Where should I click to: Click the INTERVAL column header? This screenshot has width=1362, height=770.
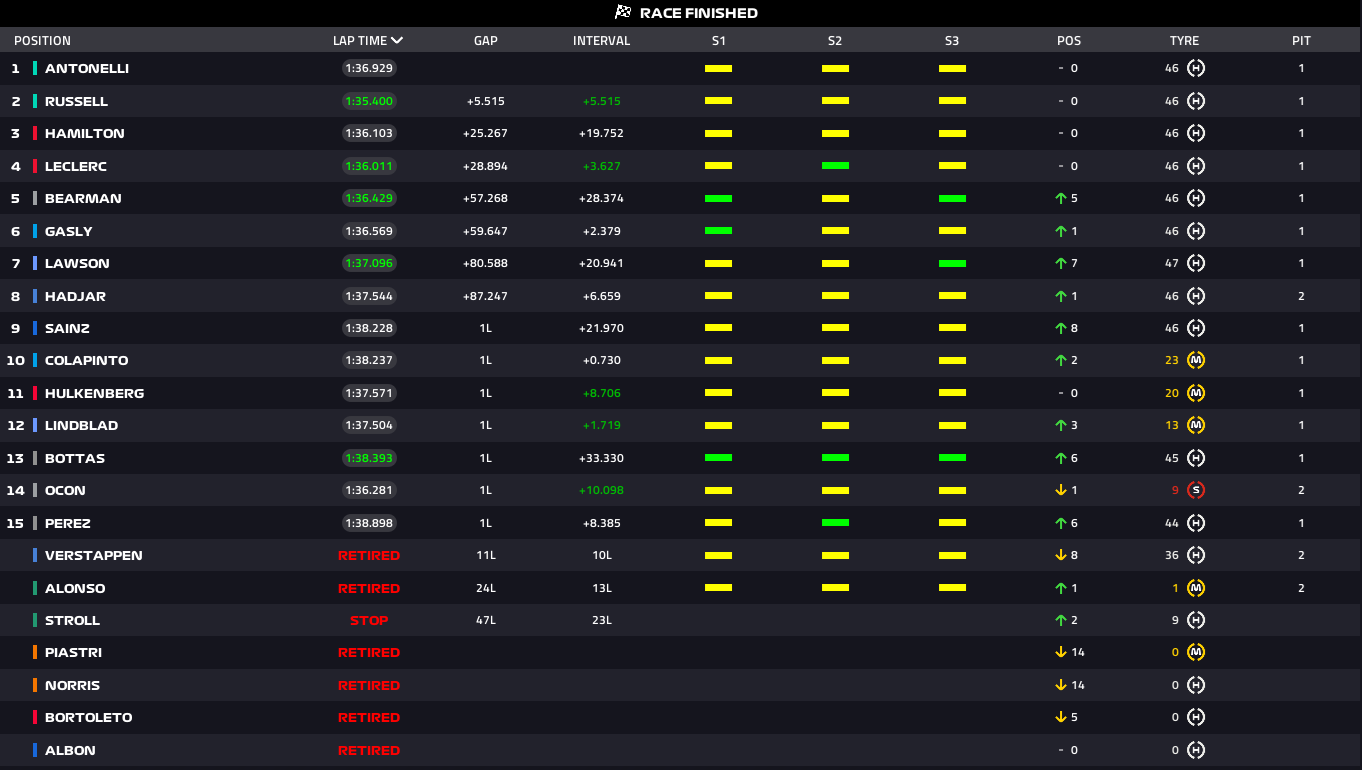coord(601,41)
